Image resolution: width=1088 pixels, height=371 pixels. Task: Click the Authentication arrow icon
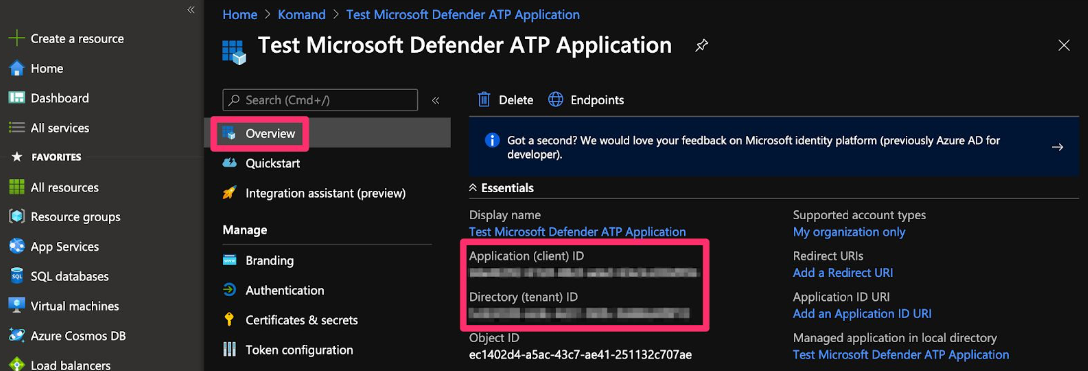[230, 290]
